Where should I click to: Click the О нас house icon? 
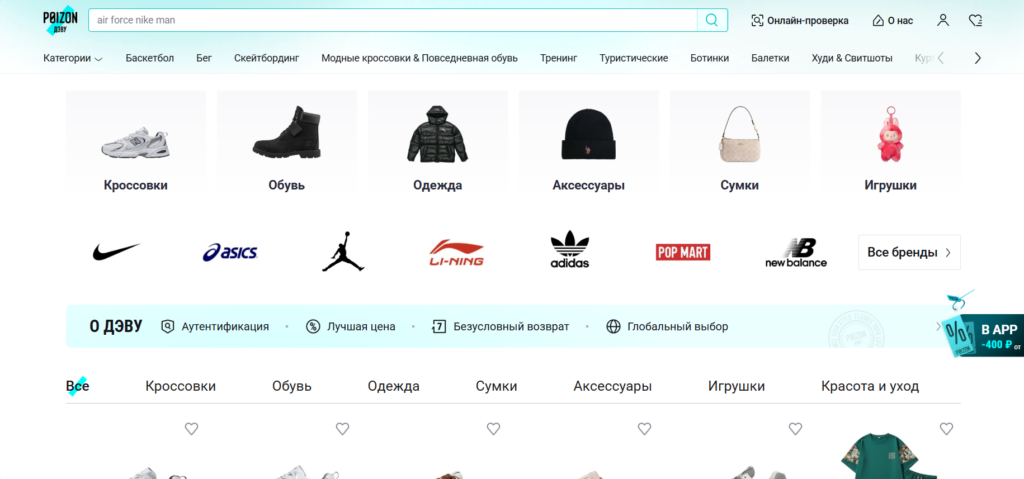pyautogui.click(x=878, y=20)
